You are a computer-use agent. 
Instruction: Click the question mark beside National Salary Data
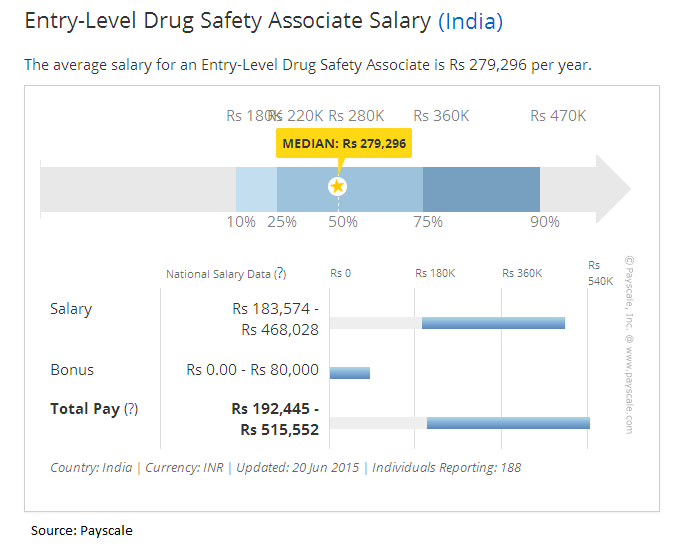(x=280, y=273)
